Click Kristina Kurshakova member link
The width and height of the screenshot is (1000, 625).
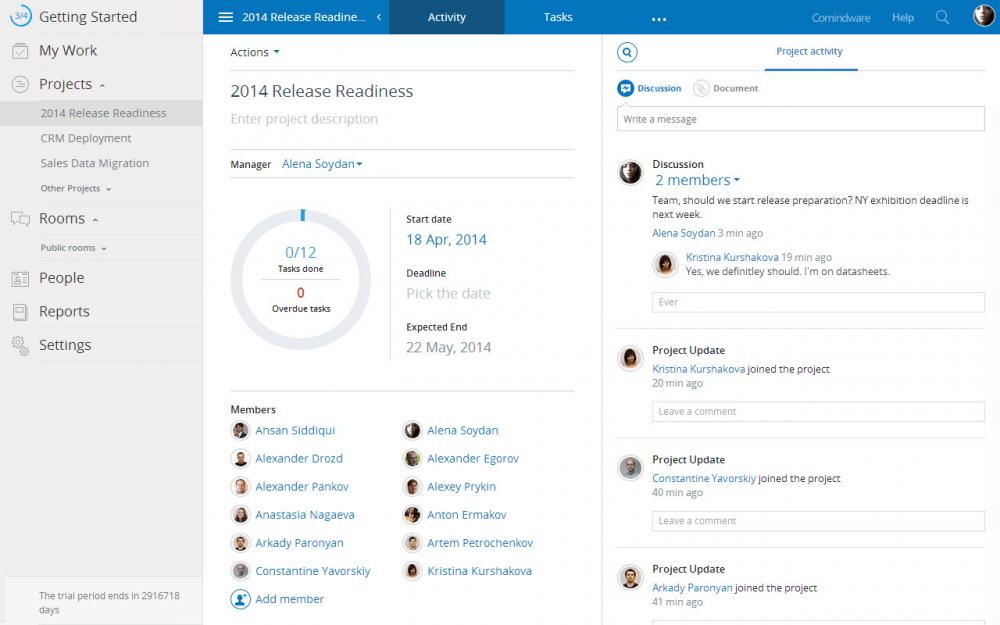click(x=479, y=571)
